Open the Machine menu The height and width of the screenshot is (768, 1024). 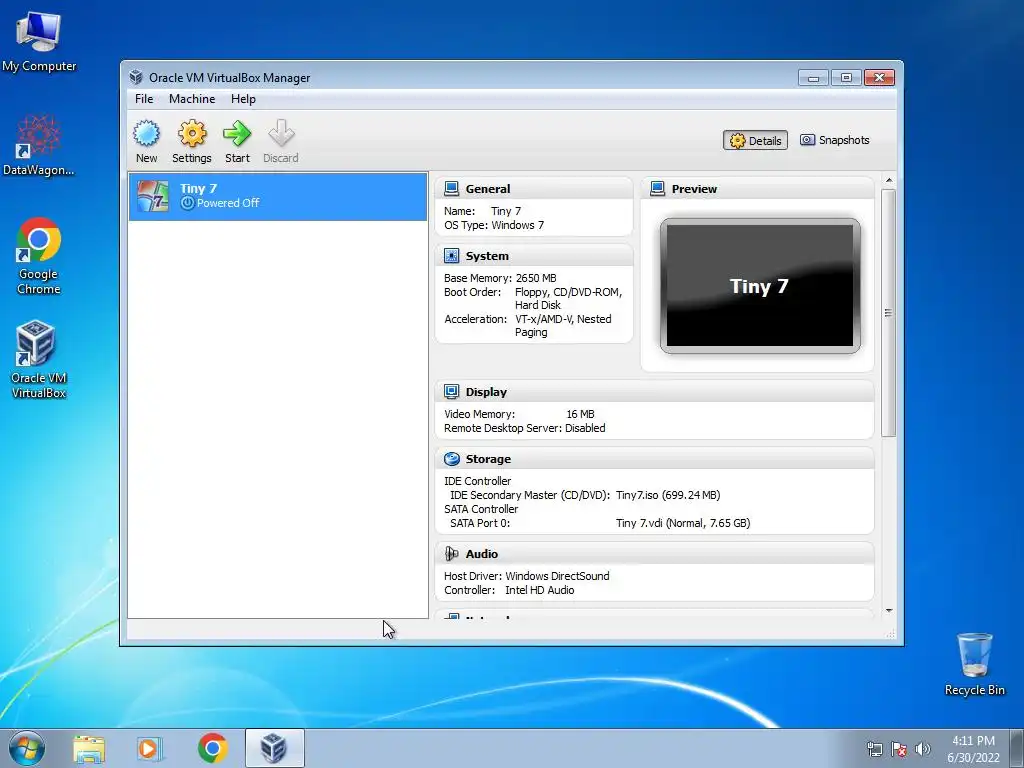coord(192,99)
